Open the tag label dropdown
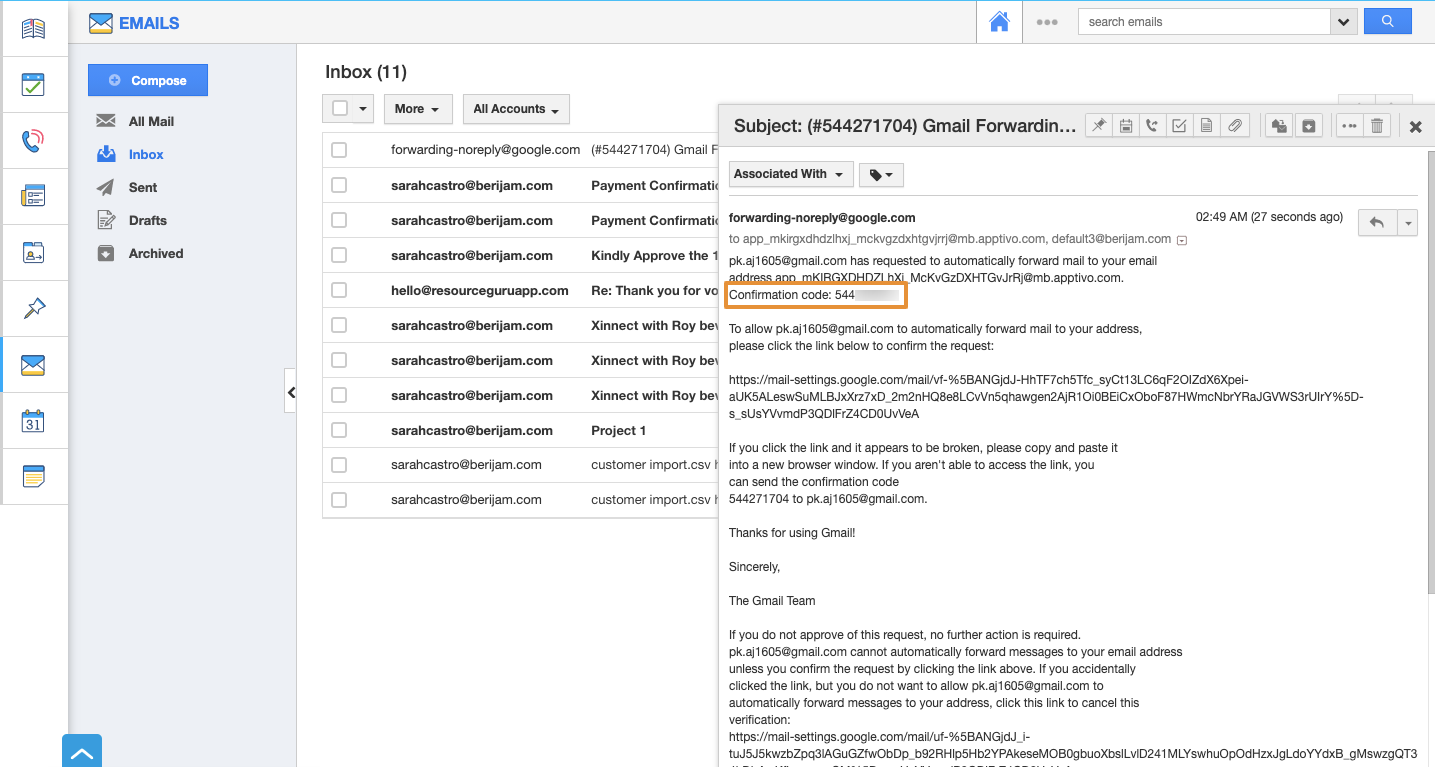Viewport: 1435px width, 767px height. click(x=881, y=174)
